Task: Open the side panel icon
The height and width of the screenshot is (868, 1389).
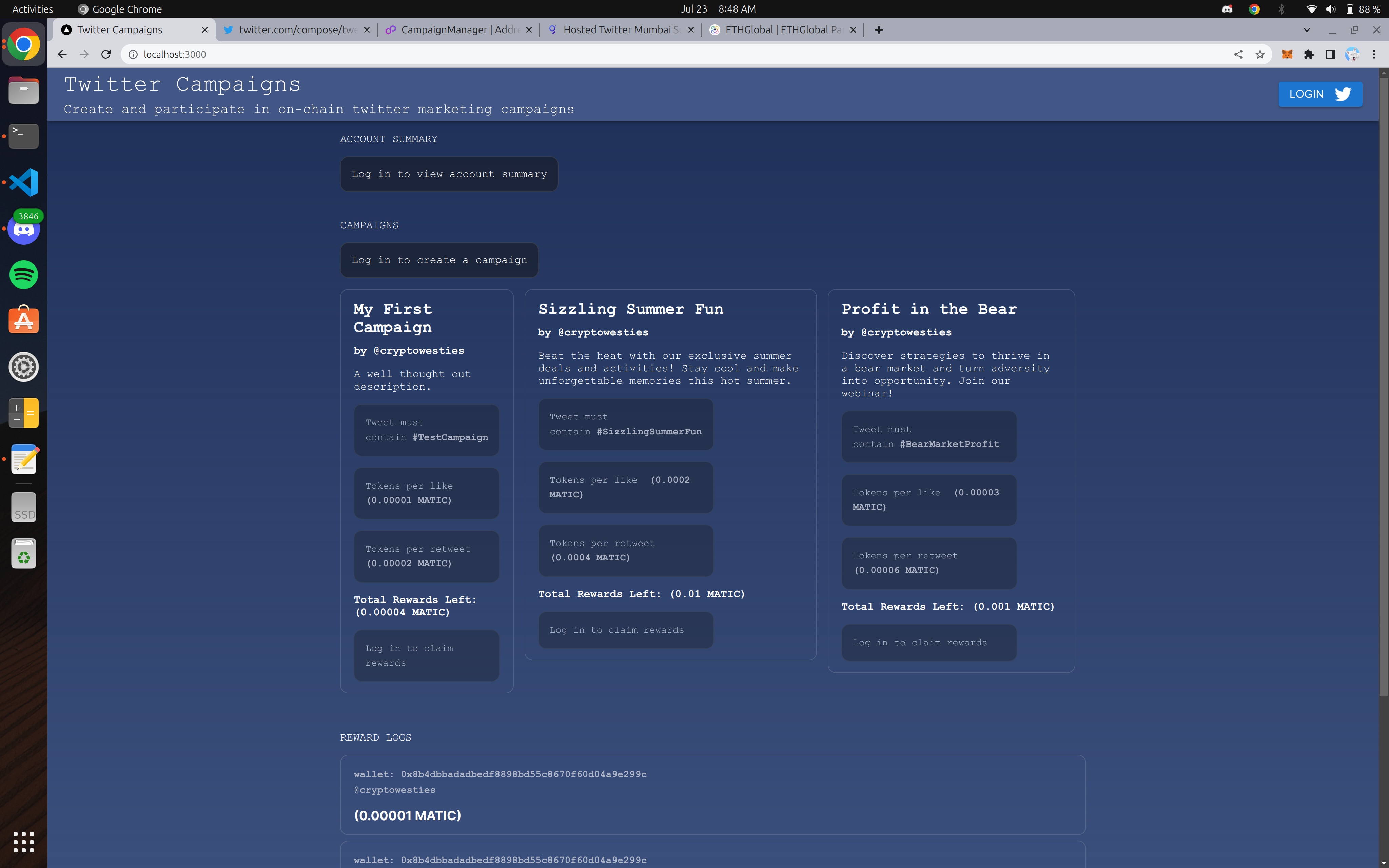Action: click(x=1330, y=54)
